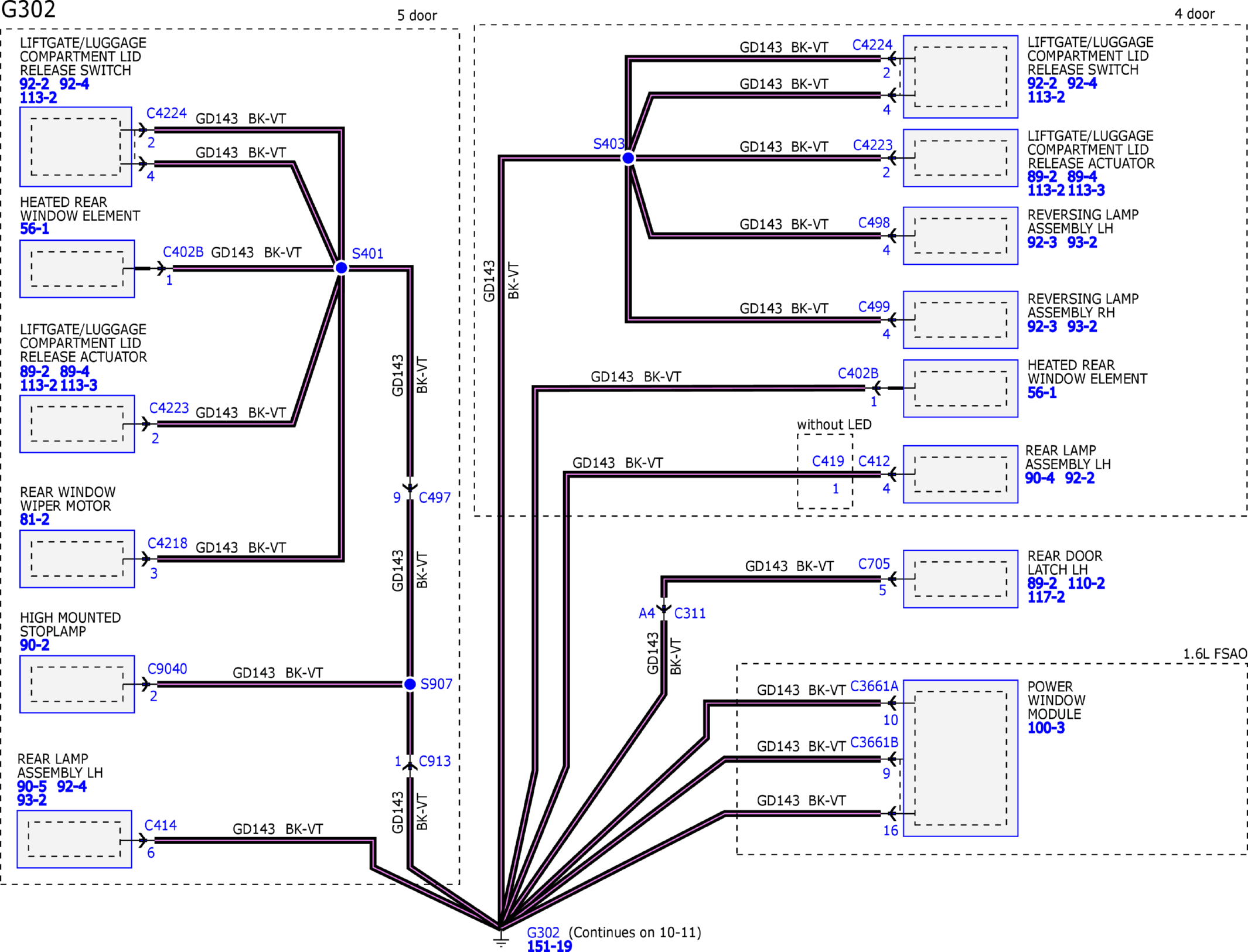The image size is (1248, 952).
Task: Click the S403 splice node dot
Action: [x=628, y=158]
